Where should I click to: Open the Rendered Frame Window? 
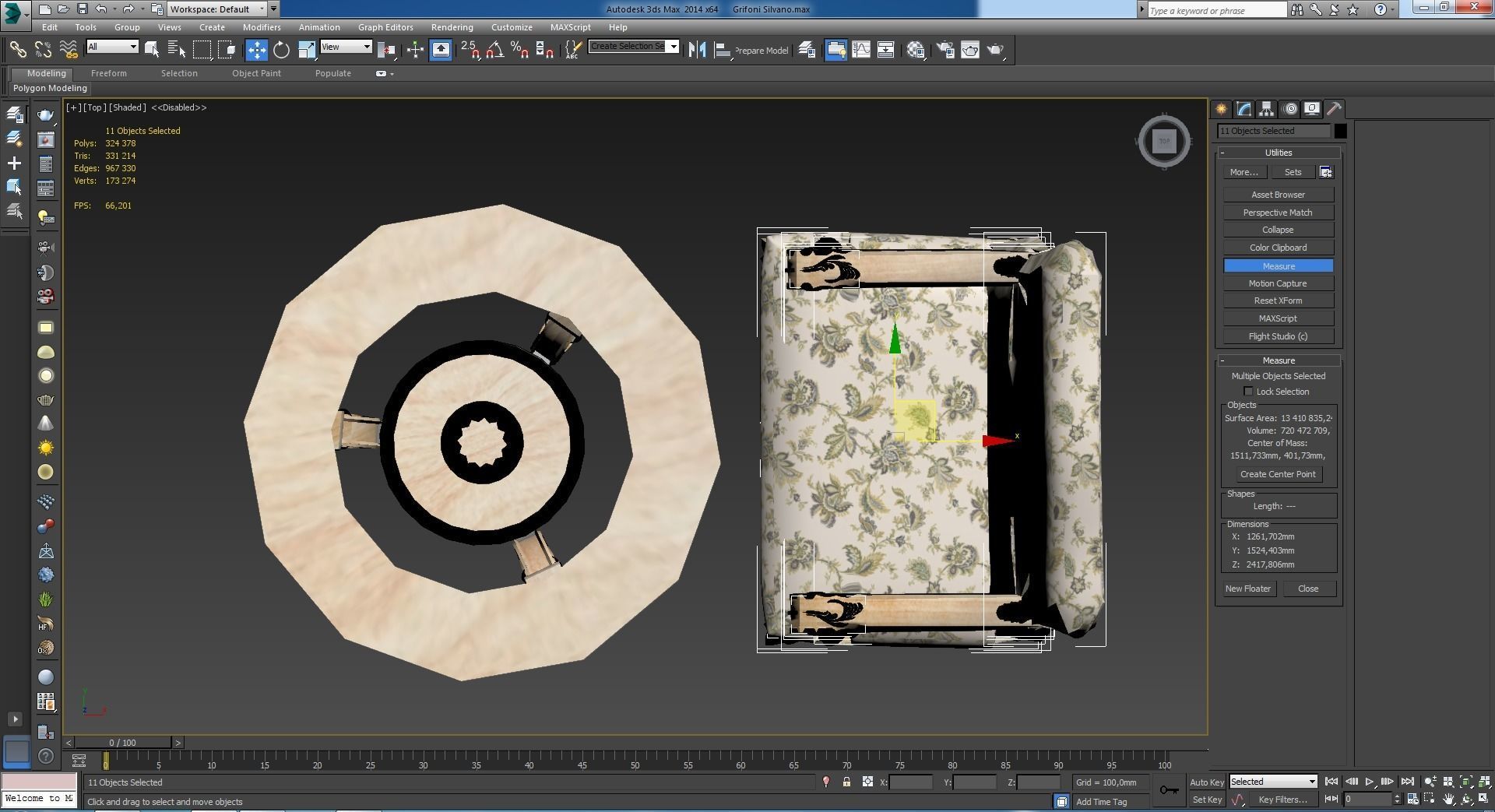[970, 50]
